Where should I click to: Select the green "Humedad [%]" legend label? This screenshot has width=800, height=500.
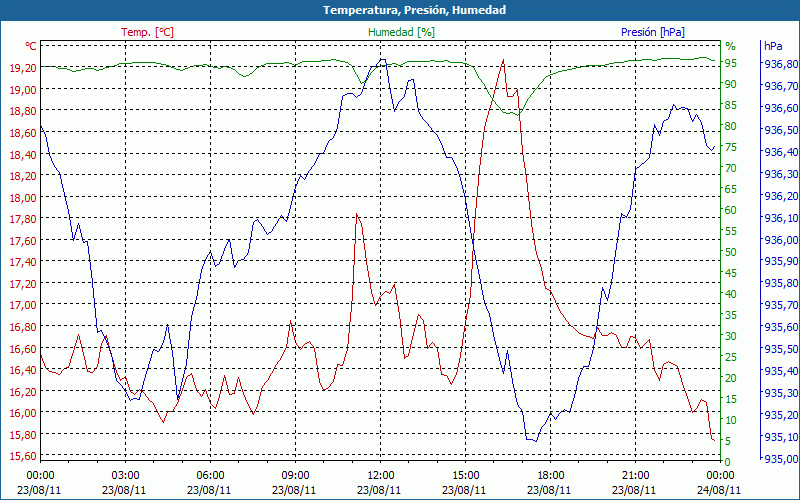click(402, 32)
